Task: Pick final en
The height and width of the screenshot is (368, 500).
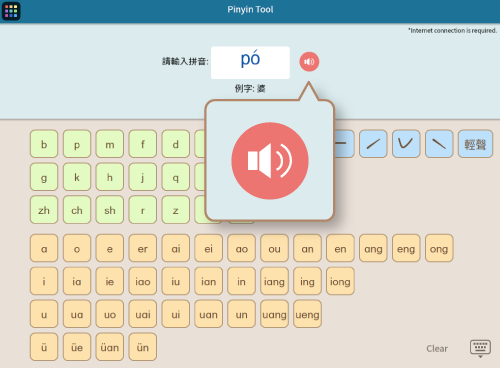Action: coord(340,248)
